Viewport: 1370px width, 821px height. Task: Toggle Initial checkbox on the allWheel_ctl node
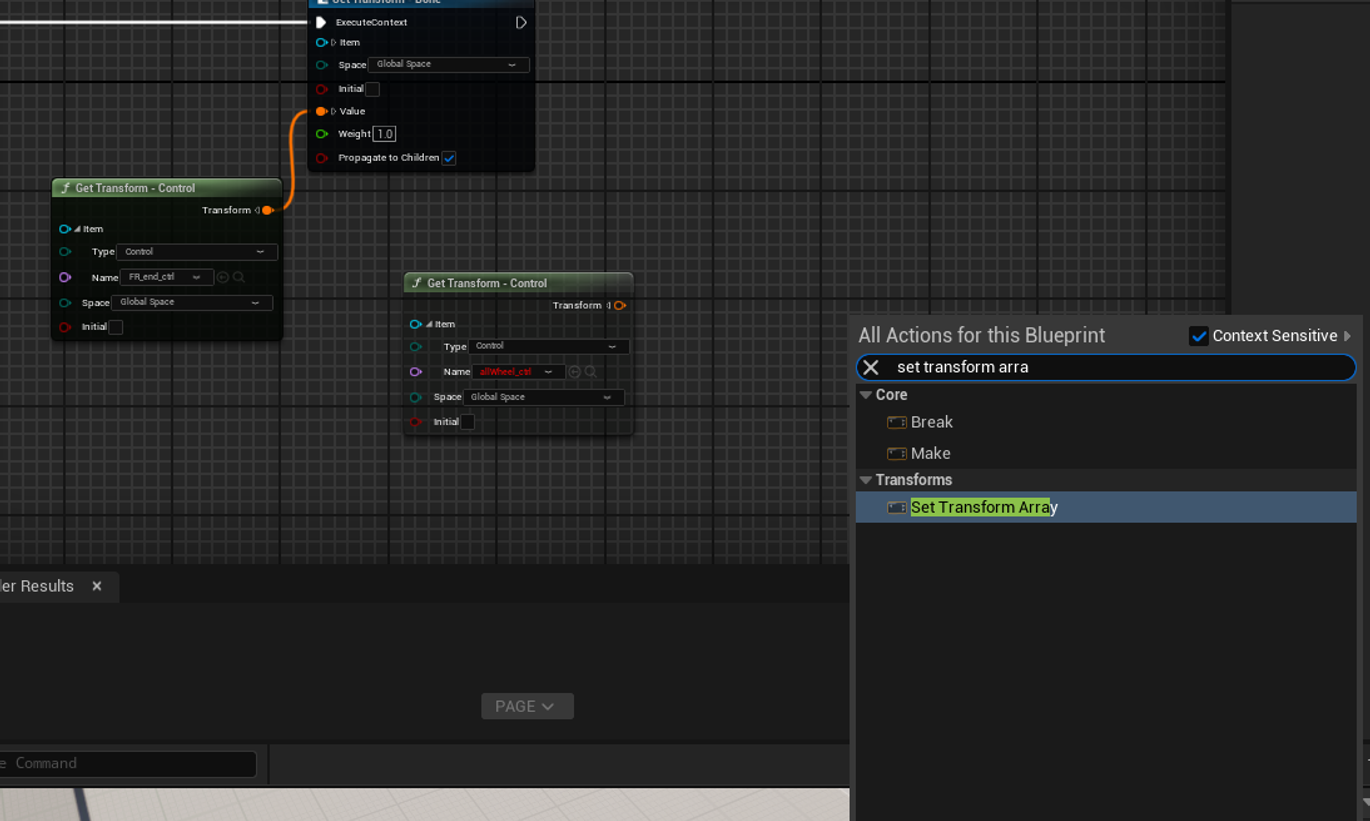(467, 422)
